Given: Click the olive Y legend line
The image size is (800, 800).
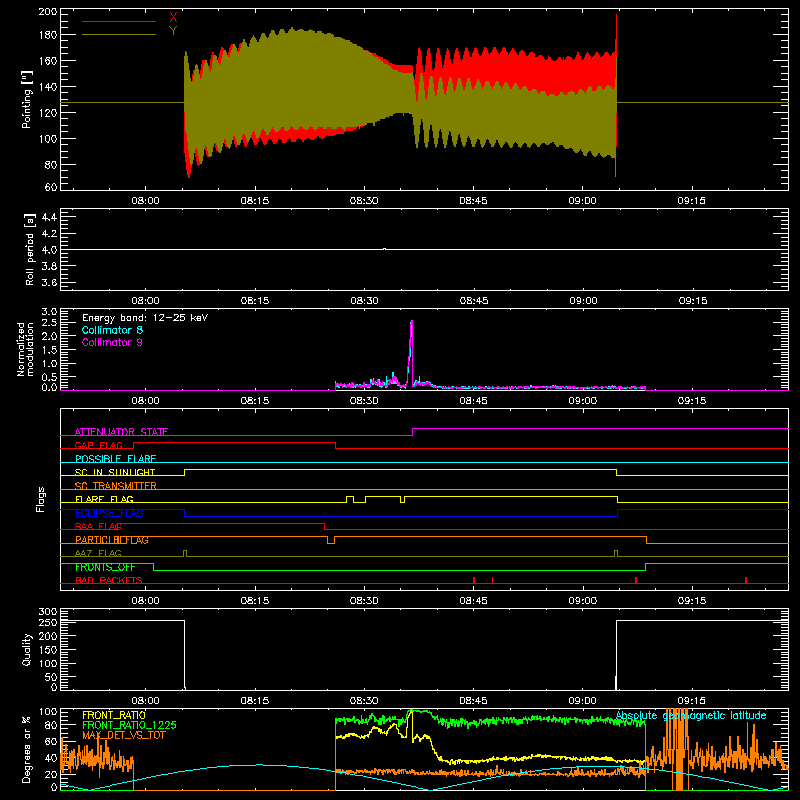Looking at the screenshot, I should coord(119,34).
